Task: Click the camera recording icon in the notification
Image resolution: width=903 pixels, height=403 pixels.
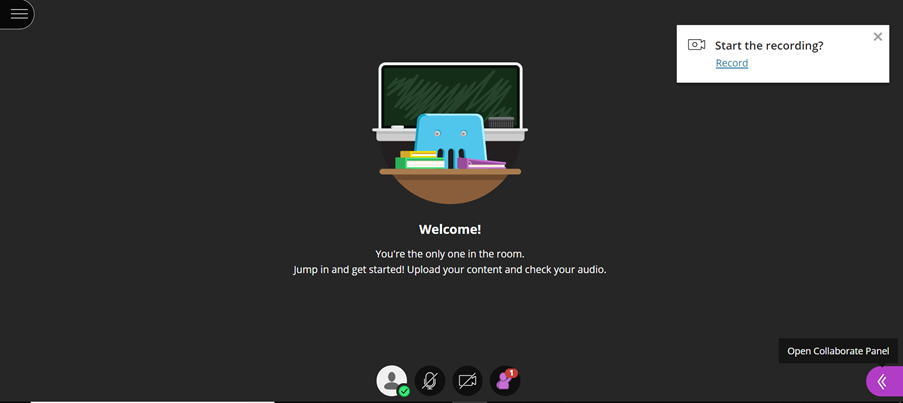Action: (696, 45)
